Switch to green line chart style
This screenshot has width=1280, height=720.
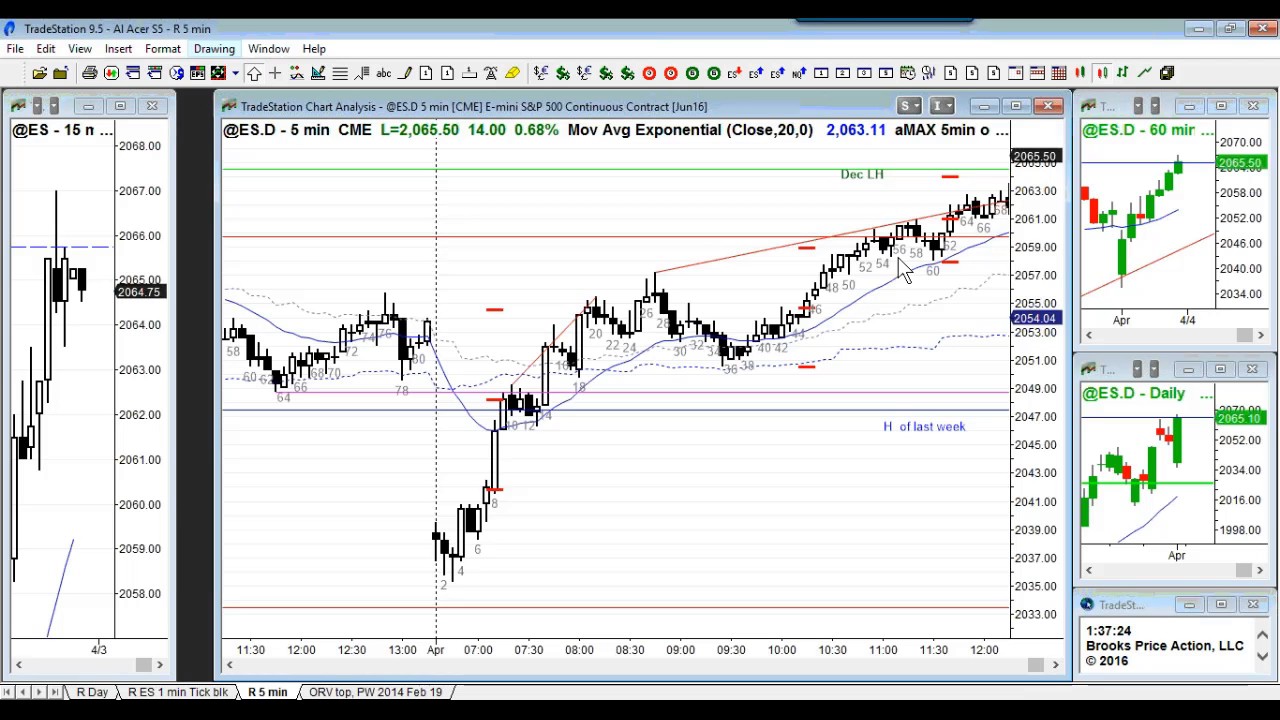tap(1144, 73)
